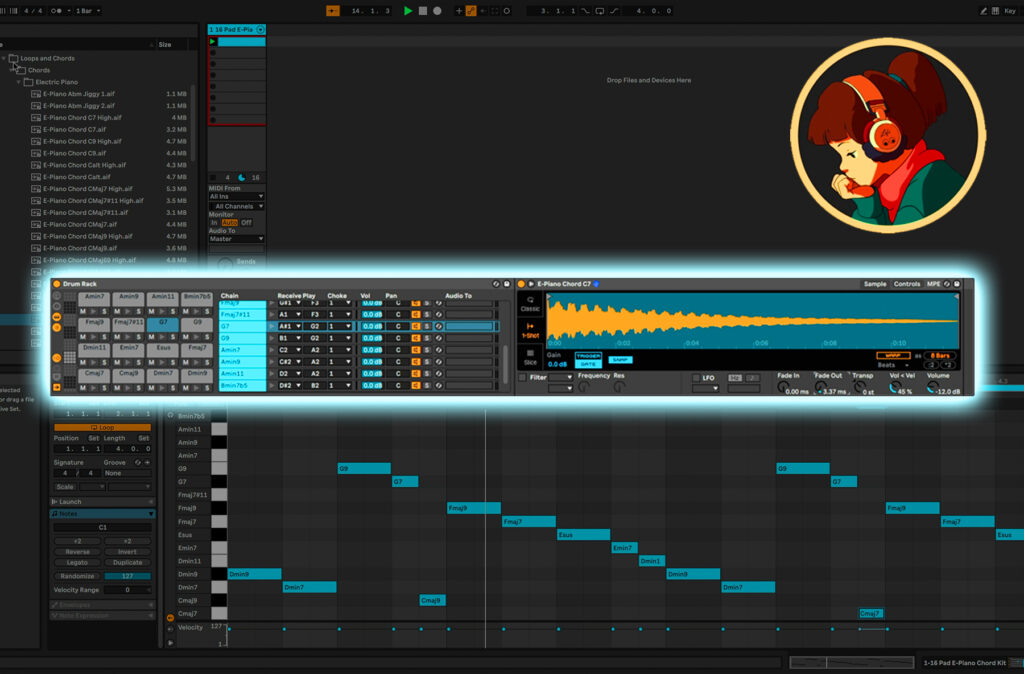Switch Simpler to 1-Shot playback mode
The height and width of the screenshot is (674, 1024).
coord(529,331)
